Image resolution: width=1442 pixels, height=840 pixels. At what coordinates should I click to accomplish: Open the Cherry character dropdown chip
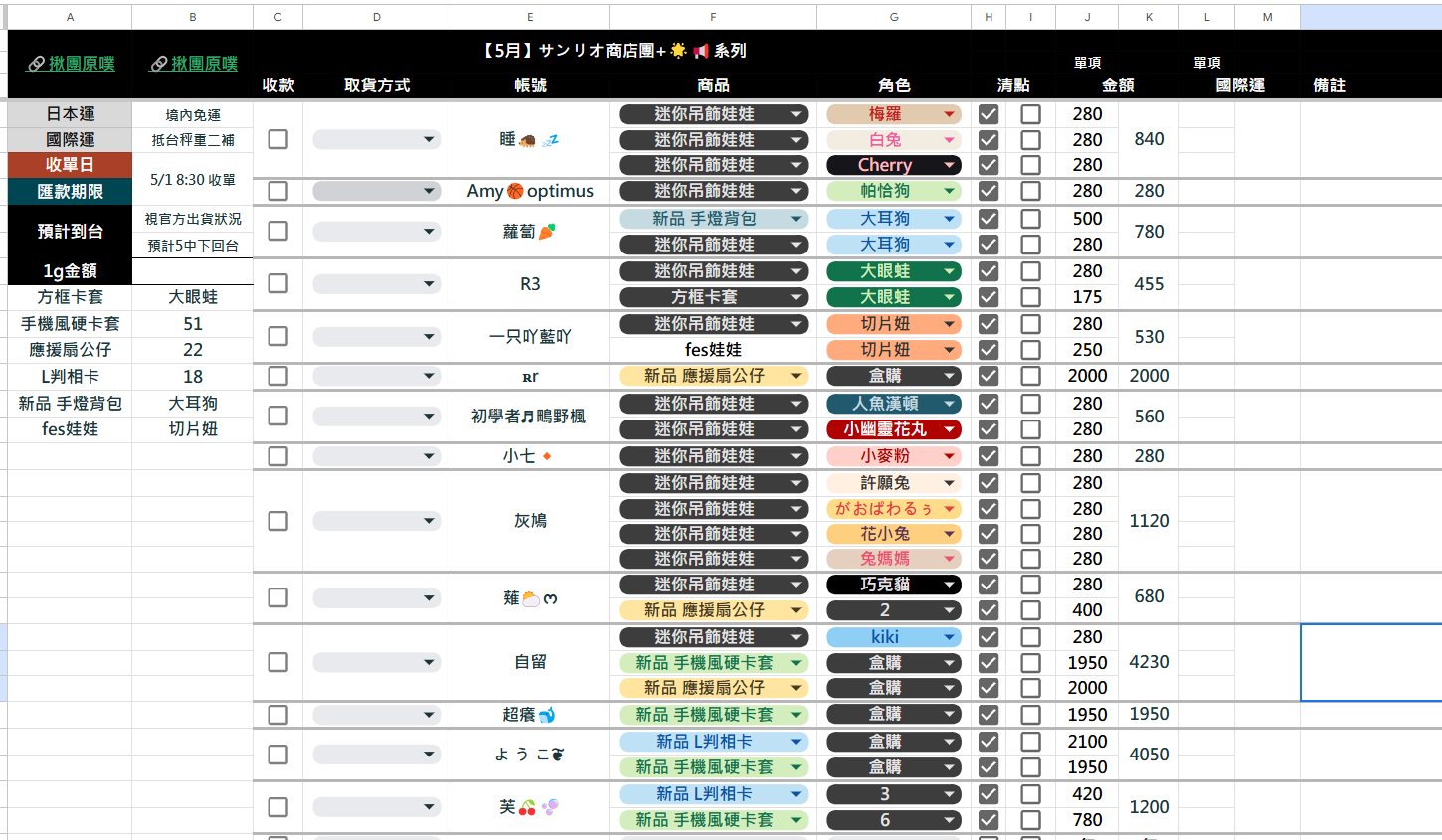point(894,165)
